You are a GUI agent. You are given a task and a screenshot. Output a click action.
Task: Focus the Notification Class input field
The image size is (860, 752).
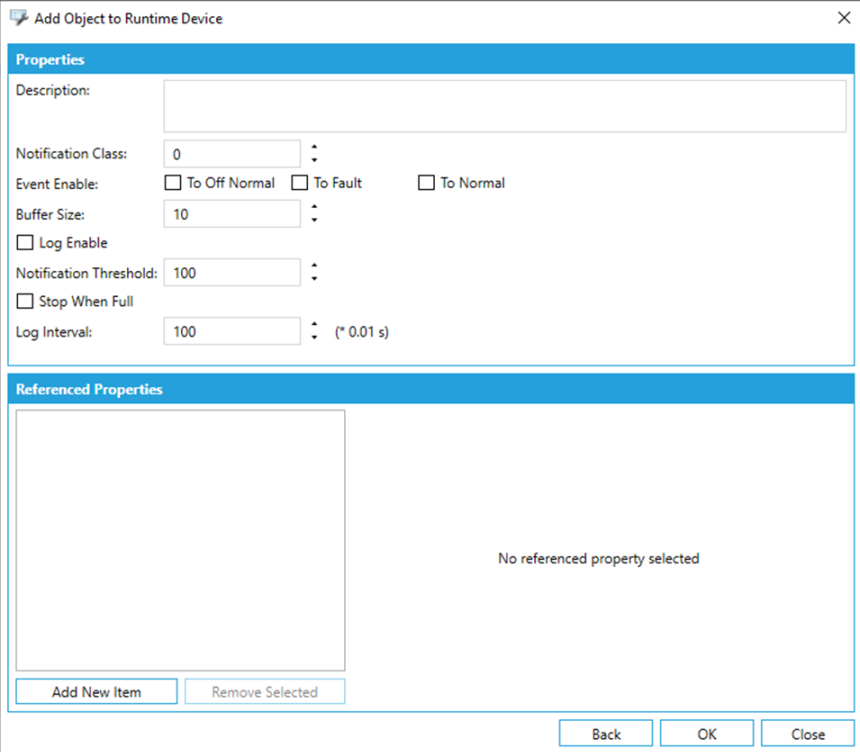click(231, 154)
